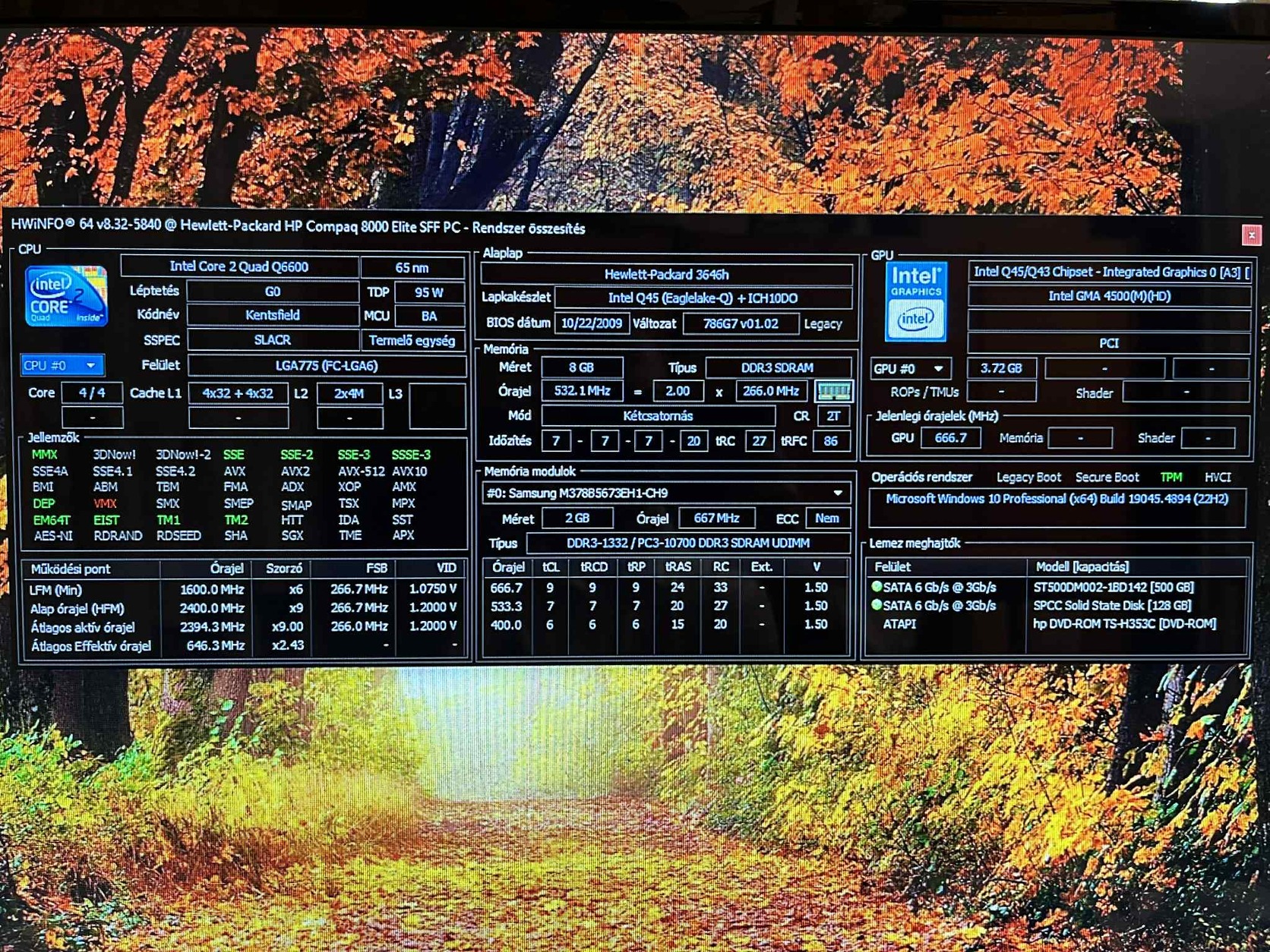Click the "86" tRFC timing value
The image size is (1270, 952).
830,441
